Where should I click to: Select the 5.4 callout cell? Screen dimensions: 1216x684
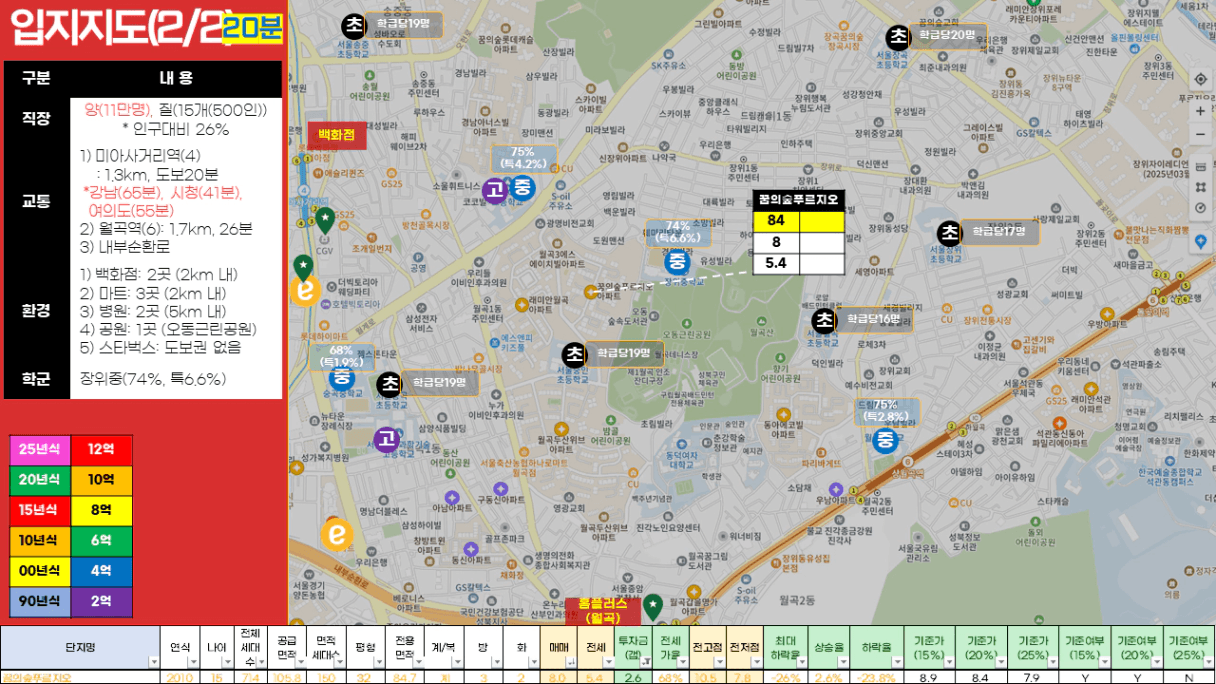[776, 264]
